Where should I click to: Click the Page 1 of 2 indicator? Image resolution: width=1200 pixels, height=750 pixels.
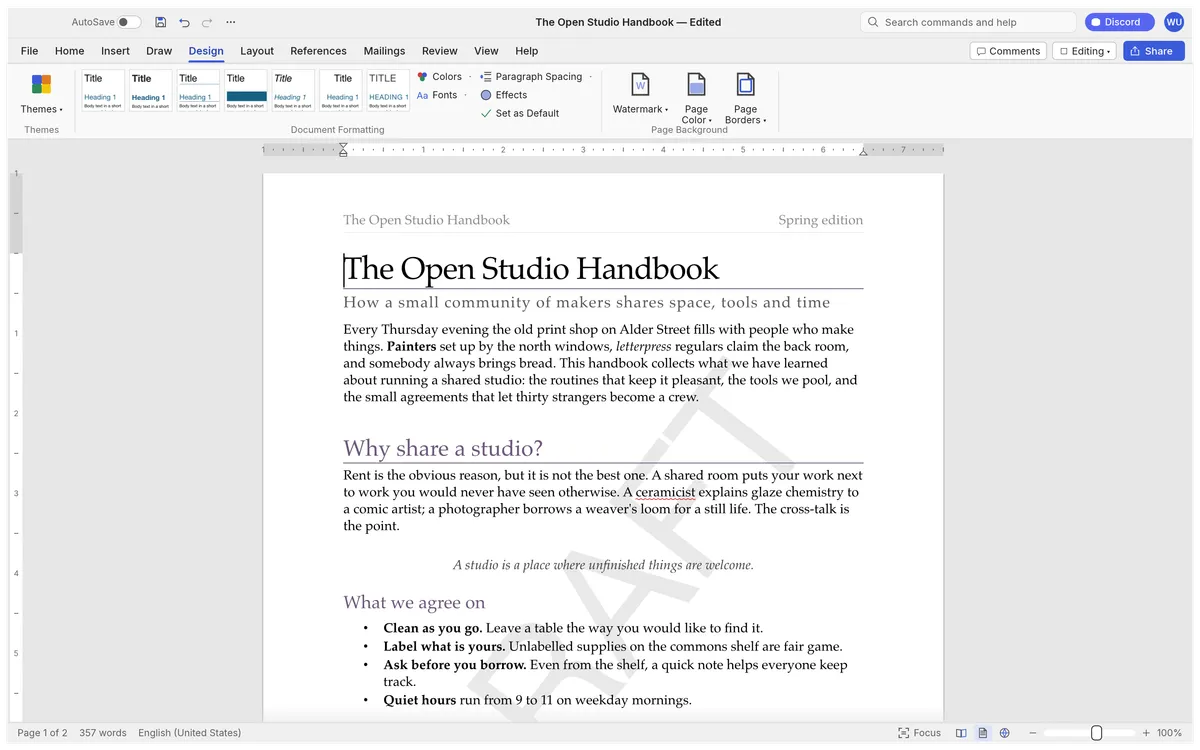pyautogui.click(x=42, y=733)
